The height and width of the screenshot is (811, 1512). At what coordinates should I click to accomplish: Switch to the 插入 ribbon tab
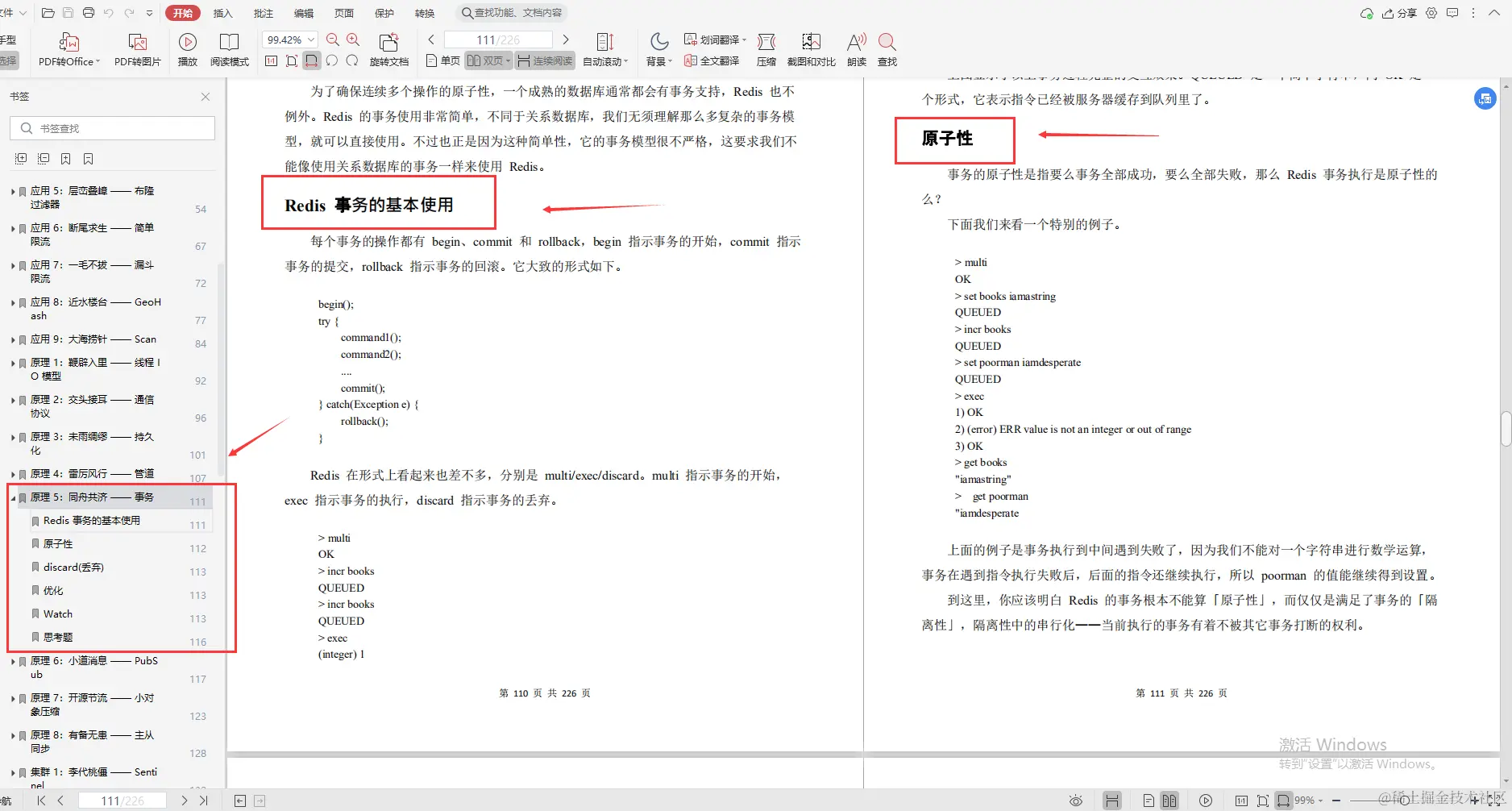click(x=222, y=12)
